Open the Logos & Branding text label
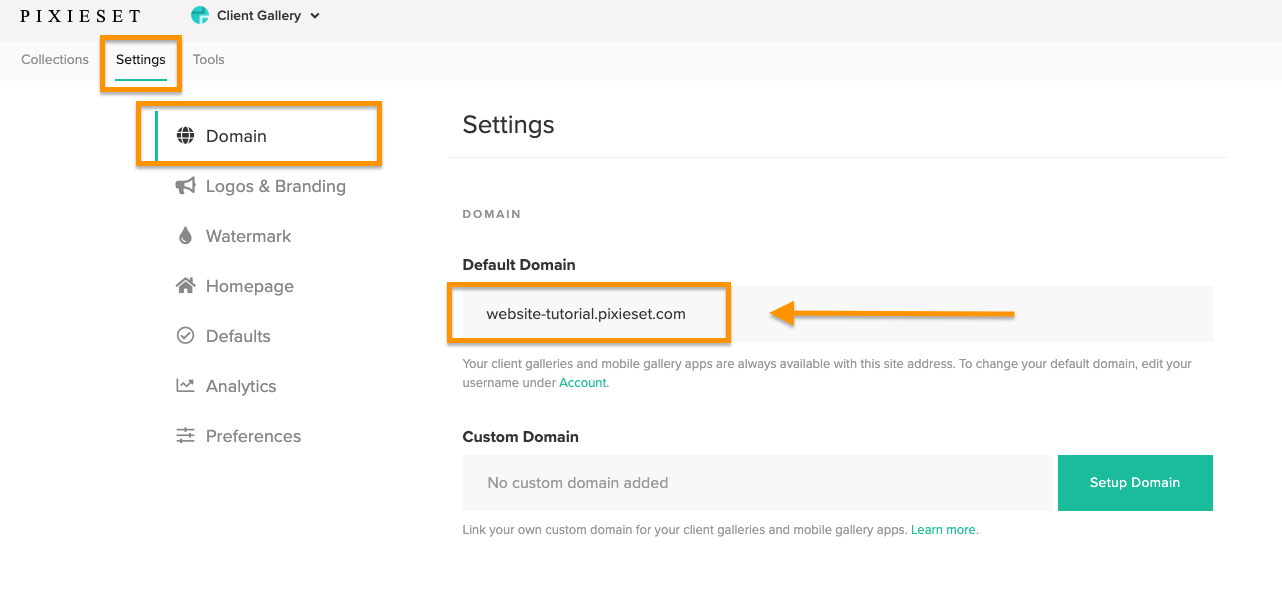Screen dimensions: 1282x599 [x=276, y=186]
